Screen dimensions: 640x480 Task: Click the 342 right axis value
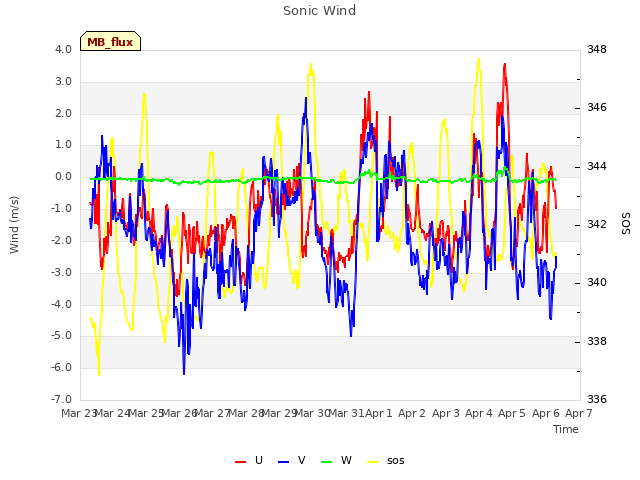point(597,224)
